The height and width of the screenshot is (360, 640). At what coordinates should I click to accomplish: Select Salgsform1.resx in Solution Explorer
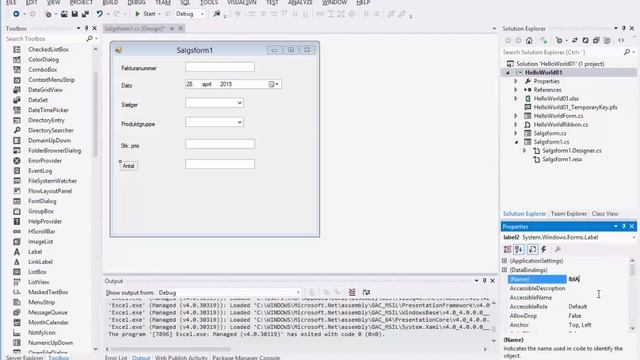click(x=562, y=159)
